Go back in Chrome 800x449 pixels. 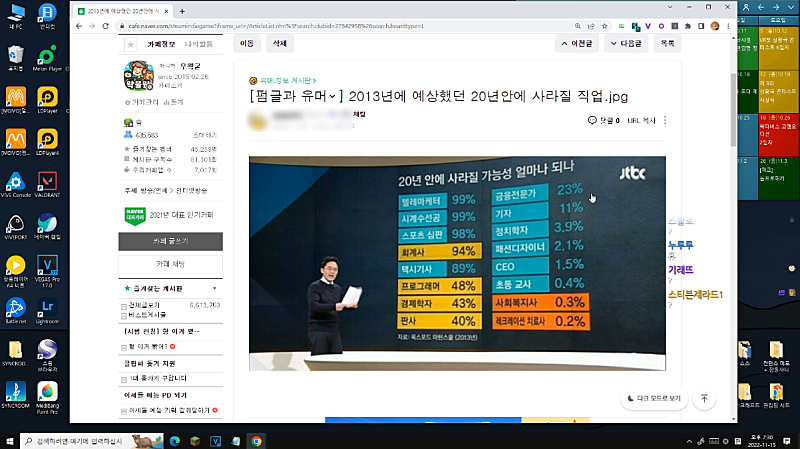[79, 26]
